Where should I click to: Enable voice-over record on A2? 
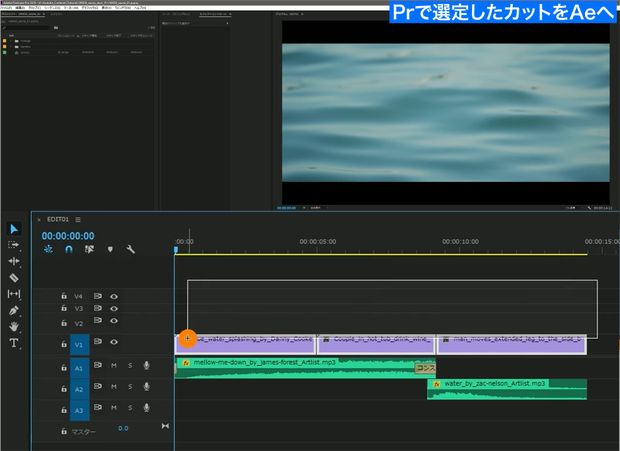[x=146, y=387]
